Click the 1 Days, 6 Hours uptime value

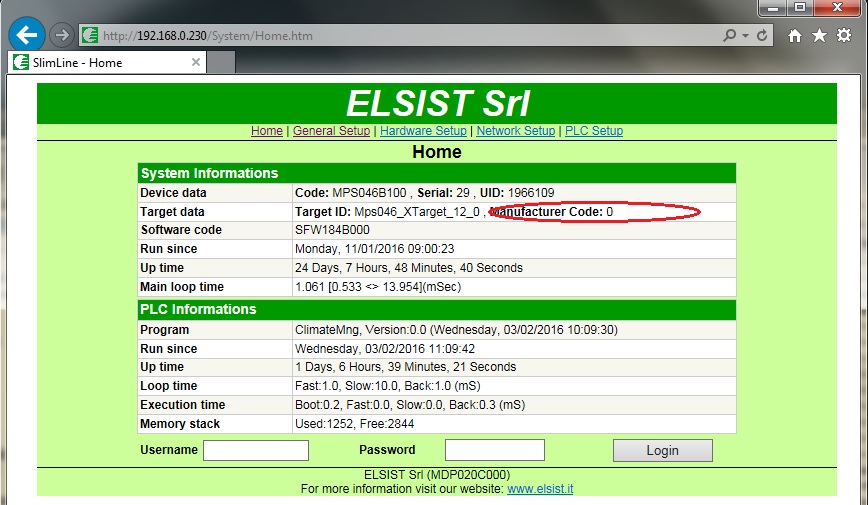click(x=405, y=367)
